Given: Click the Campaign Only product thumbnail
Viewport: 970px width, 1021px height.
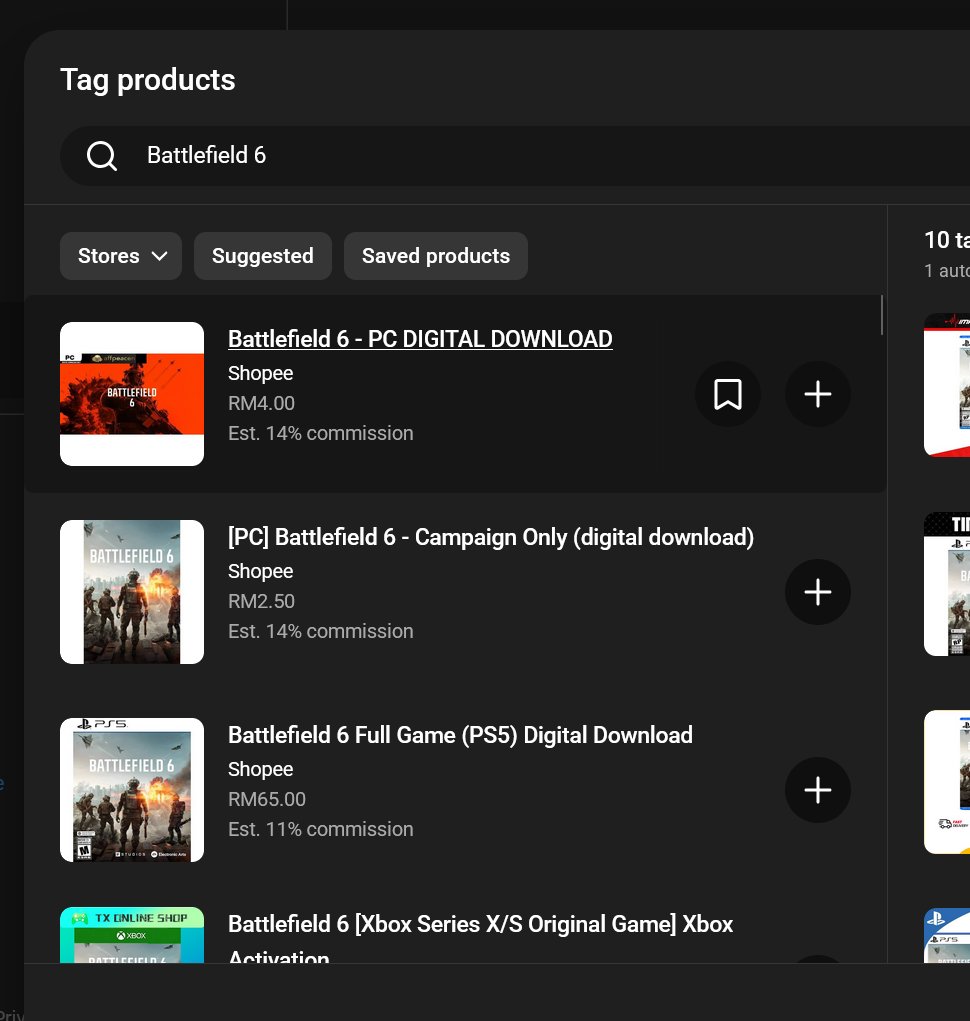Looking at the screenshot, I should [132, 592].
